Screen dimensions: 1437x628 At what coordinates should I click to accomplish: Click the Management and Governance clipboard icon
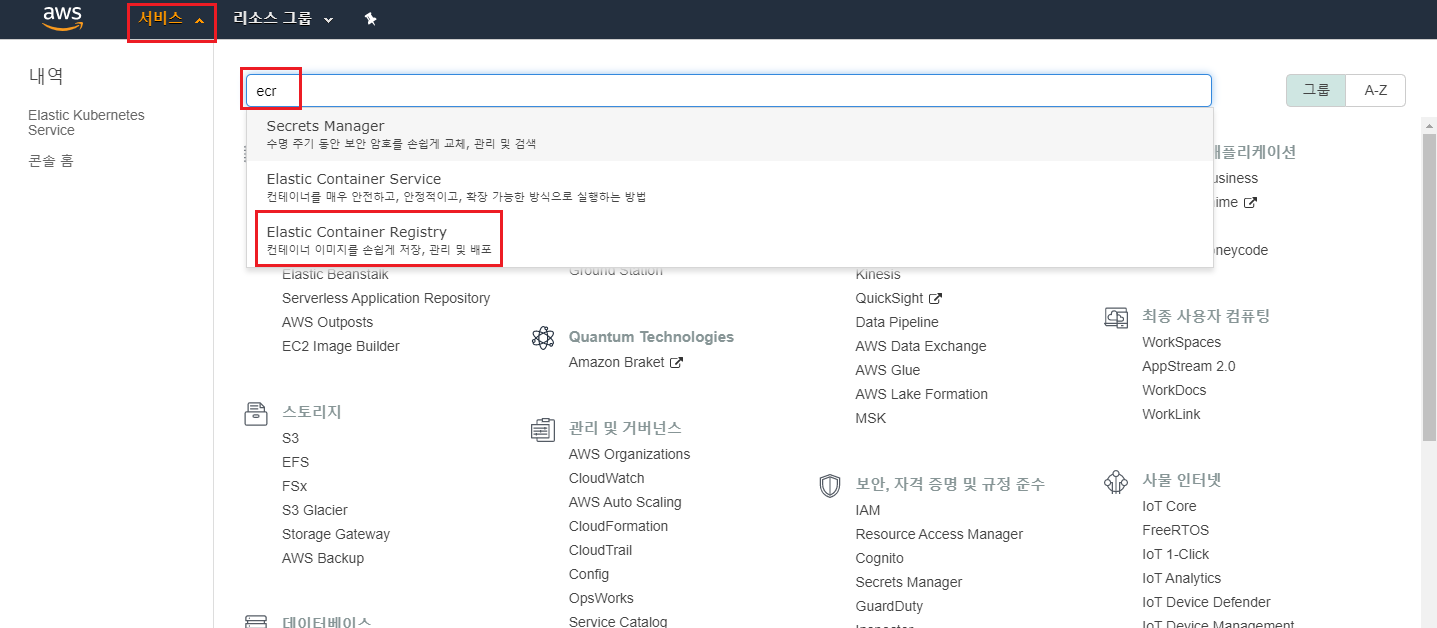[543, 430]
